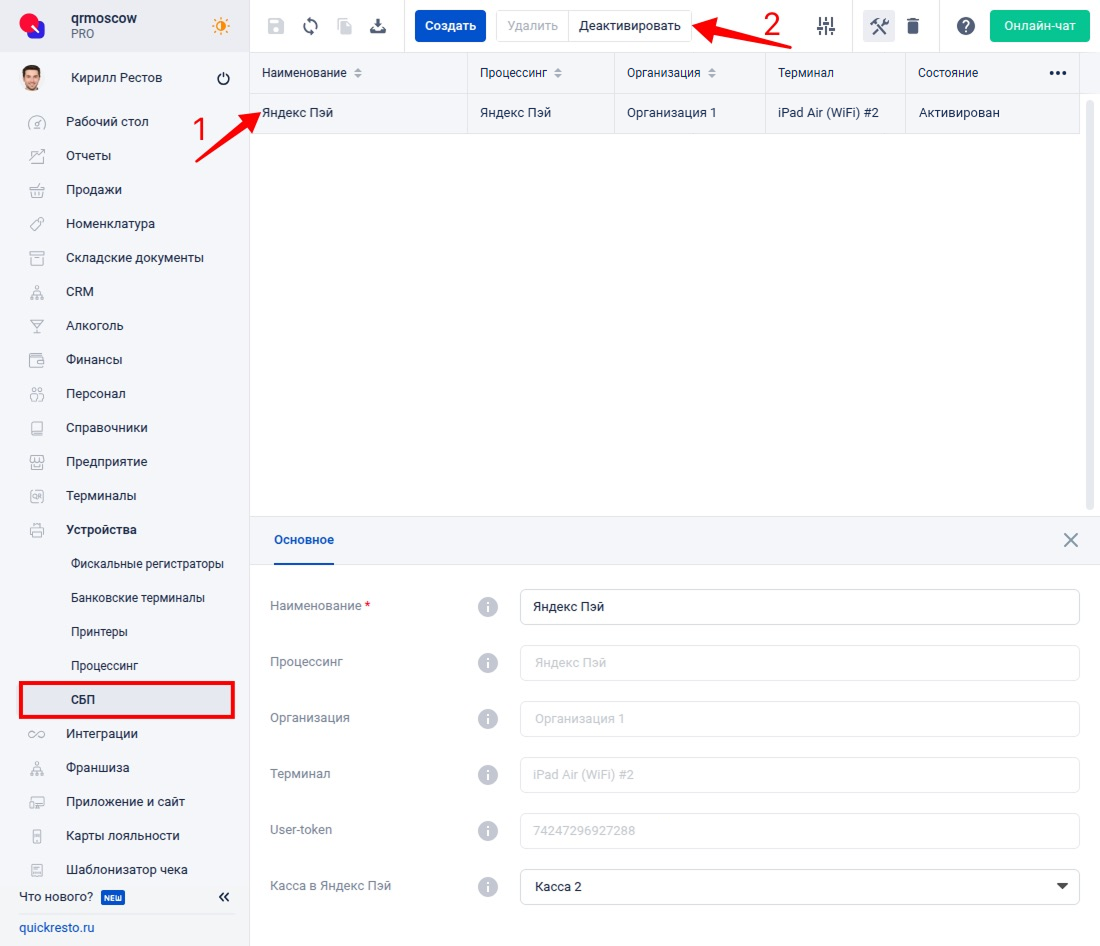Collapse the sidebar with double chevron
Image resolution: width=1100 pixels, height=946 pixels.
point(224,897)
